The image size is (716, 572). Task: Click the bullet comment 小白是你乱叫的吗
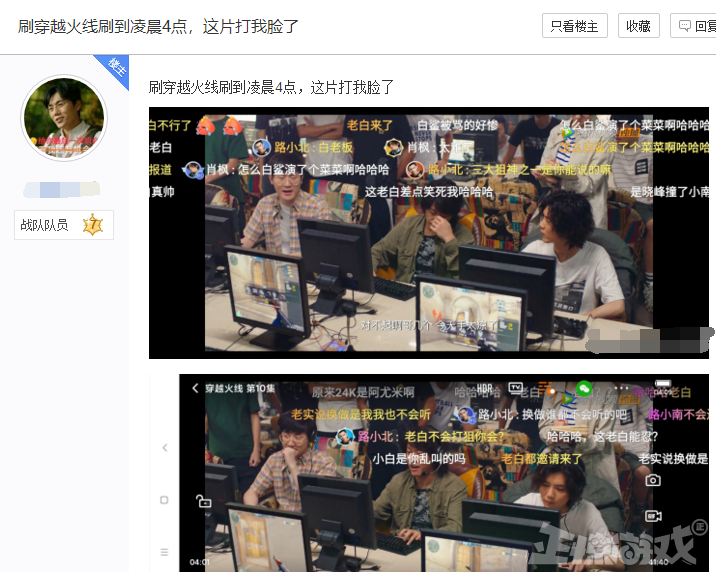tap(419, 458)
